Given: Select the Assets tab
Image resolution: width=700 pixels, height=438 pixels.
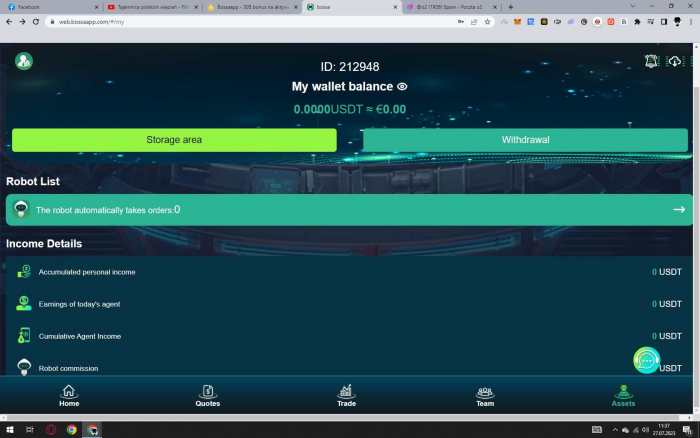Looking at the screenshot, I should click(x=623, y=395).
